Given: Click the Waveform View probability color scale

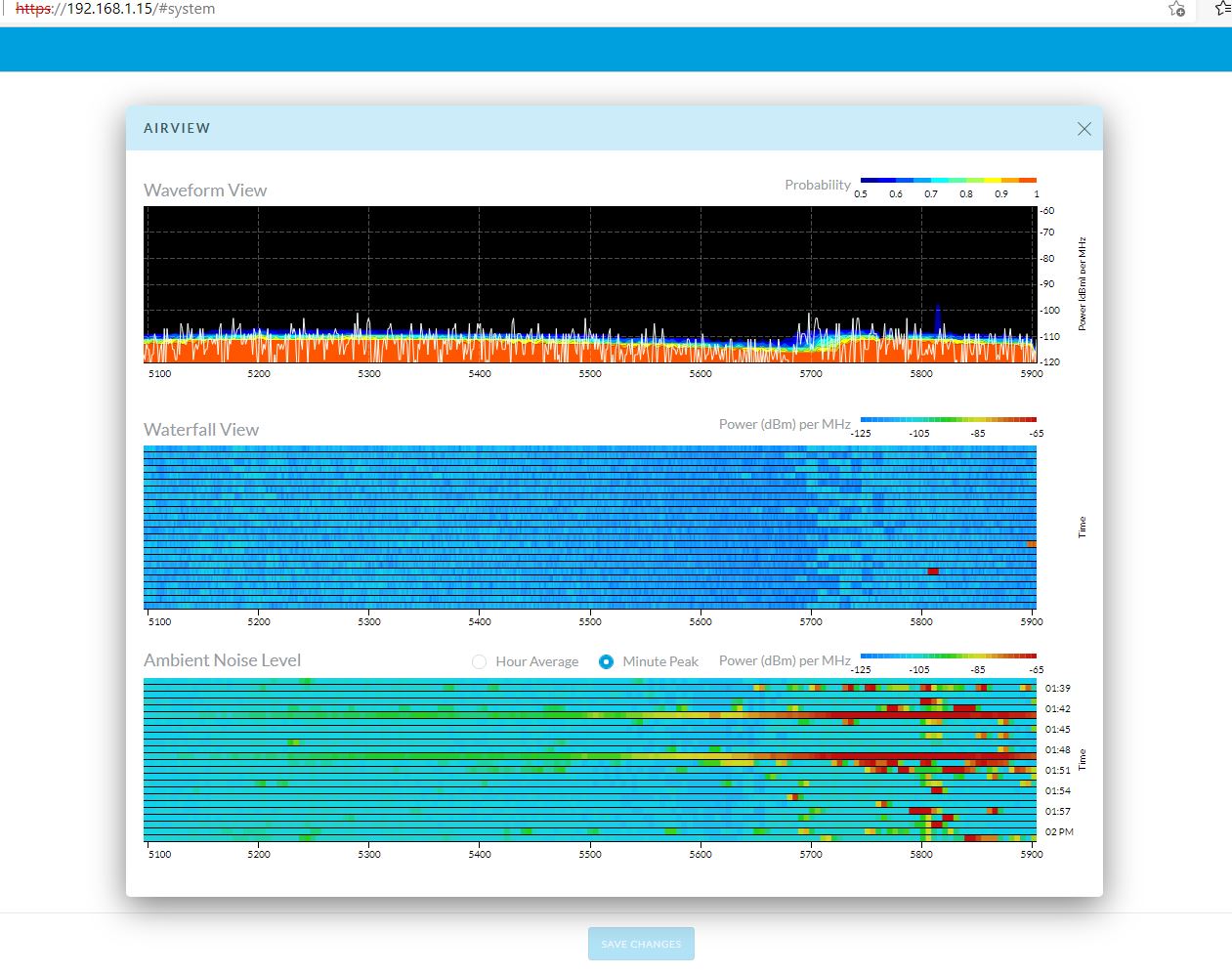Looking at the screenshot, I should (x=948, y=181).
